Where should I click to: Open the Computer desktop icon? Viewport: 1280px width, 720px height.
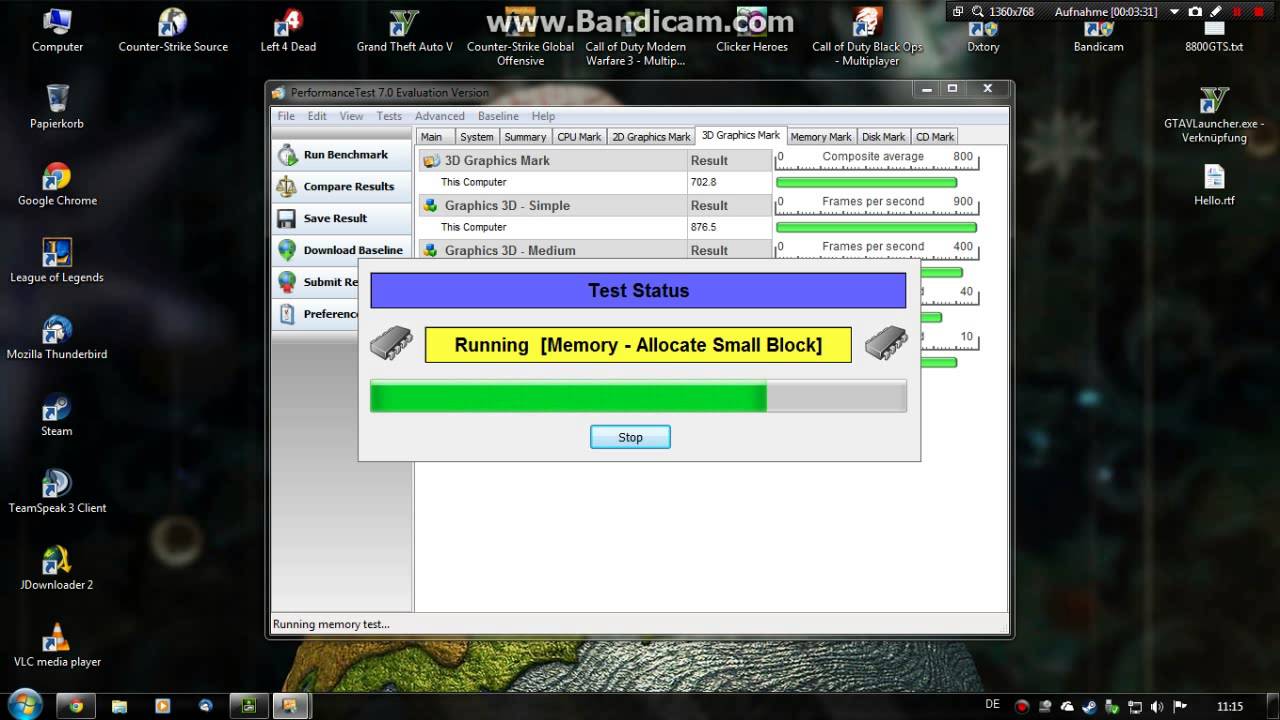[57, 22]
